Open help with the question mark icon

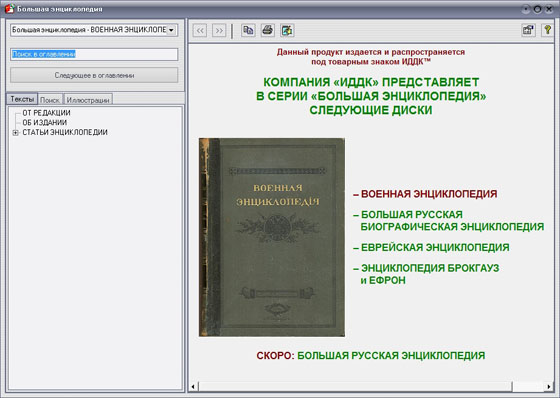click(548, 30)
